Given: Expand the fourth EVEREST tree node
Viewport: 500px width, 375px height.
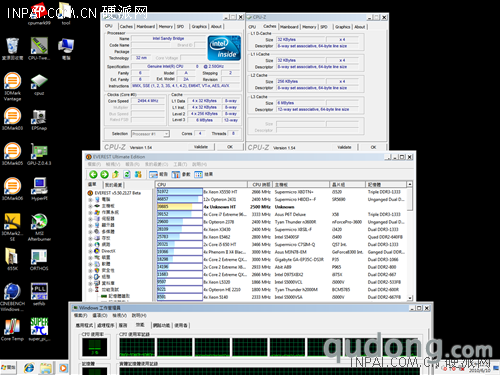Looking at the screenshot, I should pyautogui.click(x=90, y=219).
